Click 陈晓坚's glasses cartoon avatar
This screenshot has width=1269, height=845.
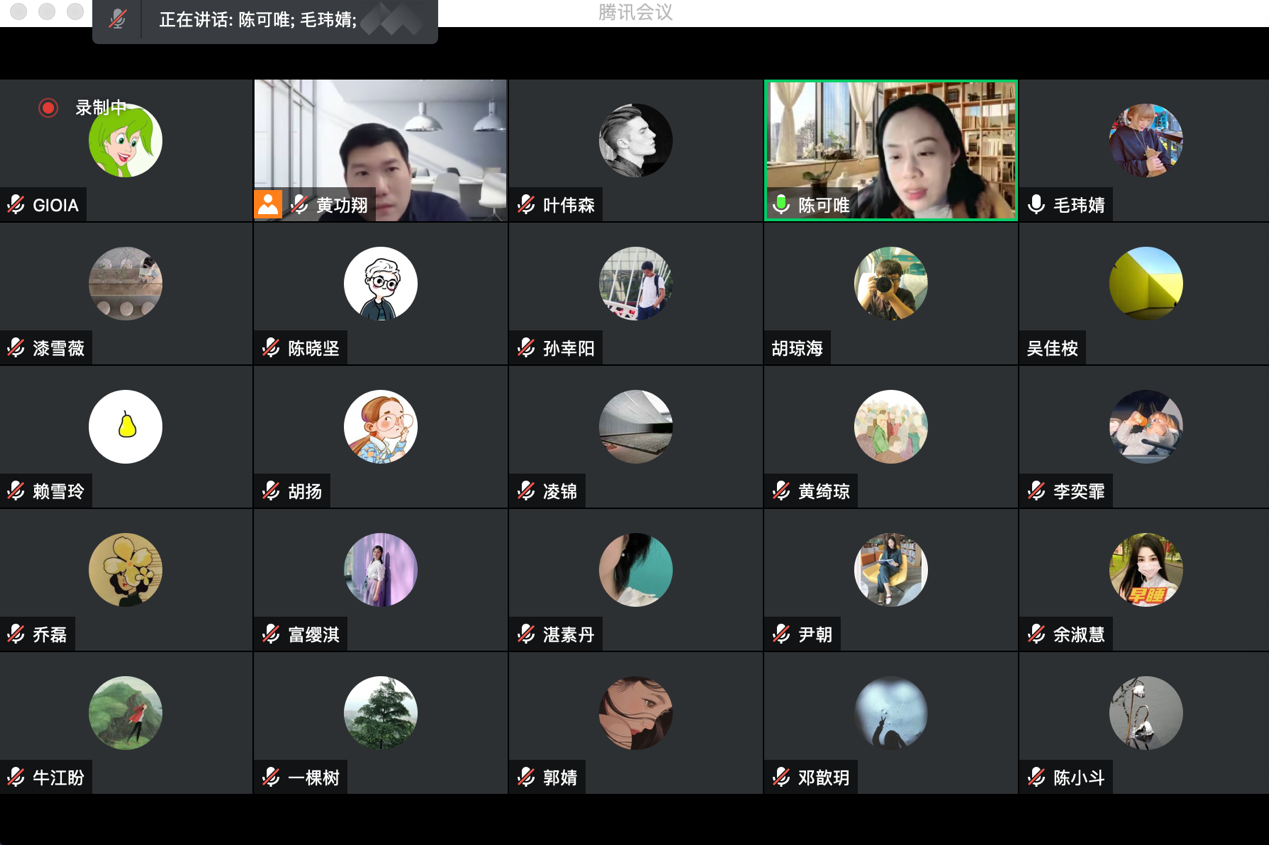coord(380,284)
